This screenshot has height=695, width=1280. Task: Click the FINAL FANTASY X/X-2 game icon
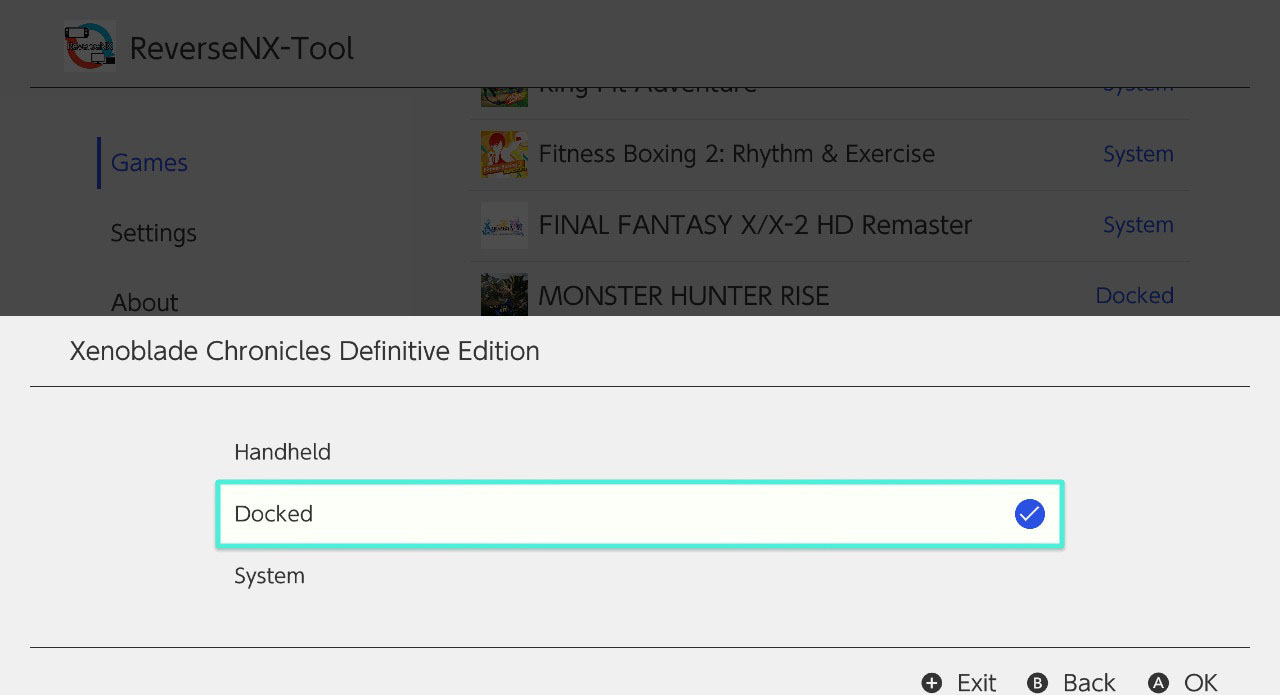pyautogui.click(x=504, y=225)
